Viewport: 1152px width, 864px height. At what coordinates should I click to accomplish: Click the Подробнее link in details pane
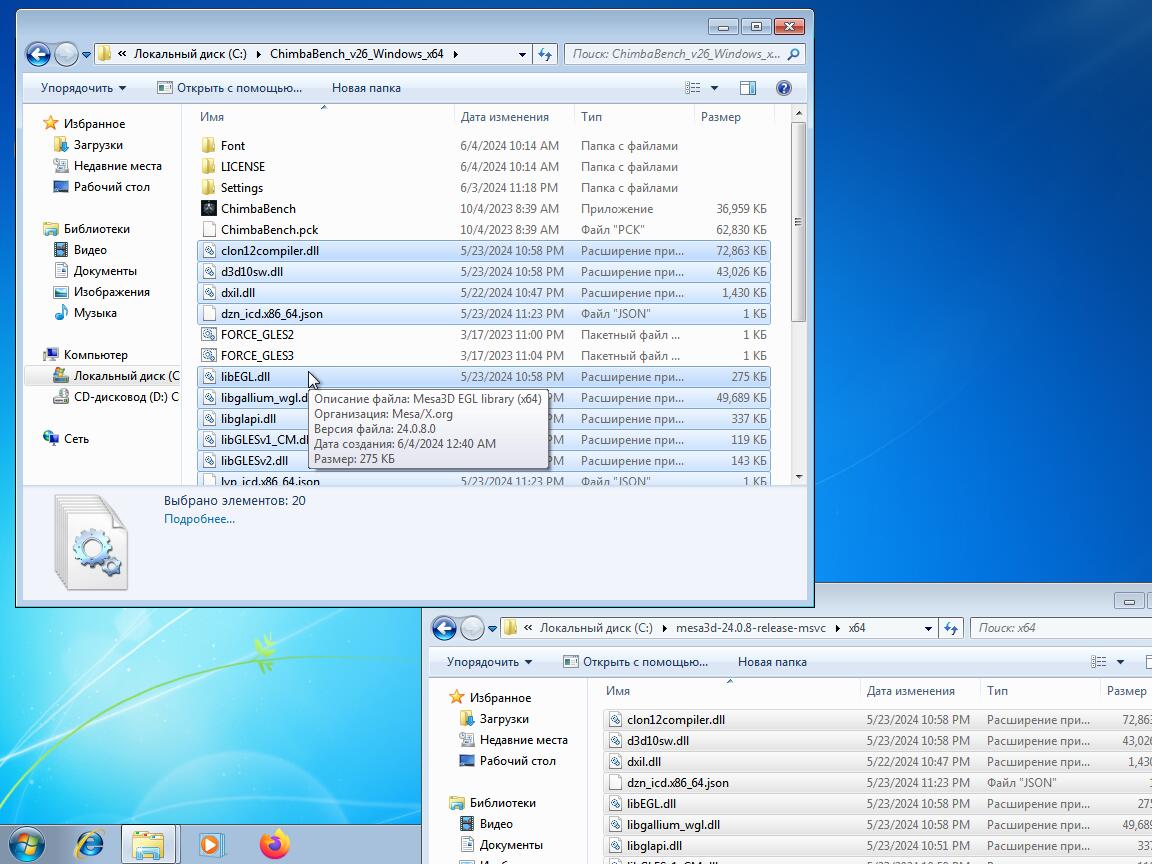click(x=199, y=519)
